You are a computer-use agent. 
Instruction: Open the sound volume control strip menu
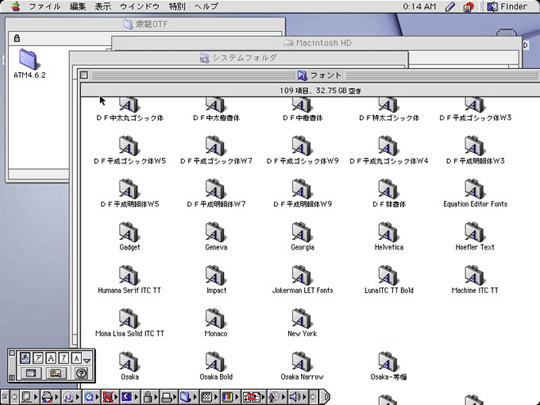point(297,397)
